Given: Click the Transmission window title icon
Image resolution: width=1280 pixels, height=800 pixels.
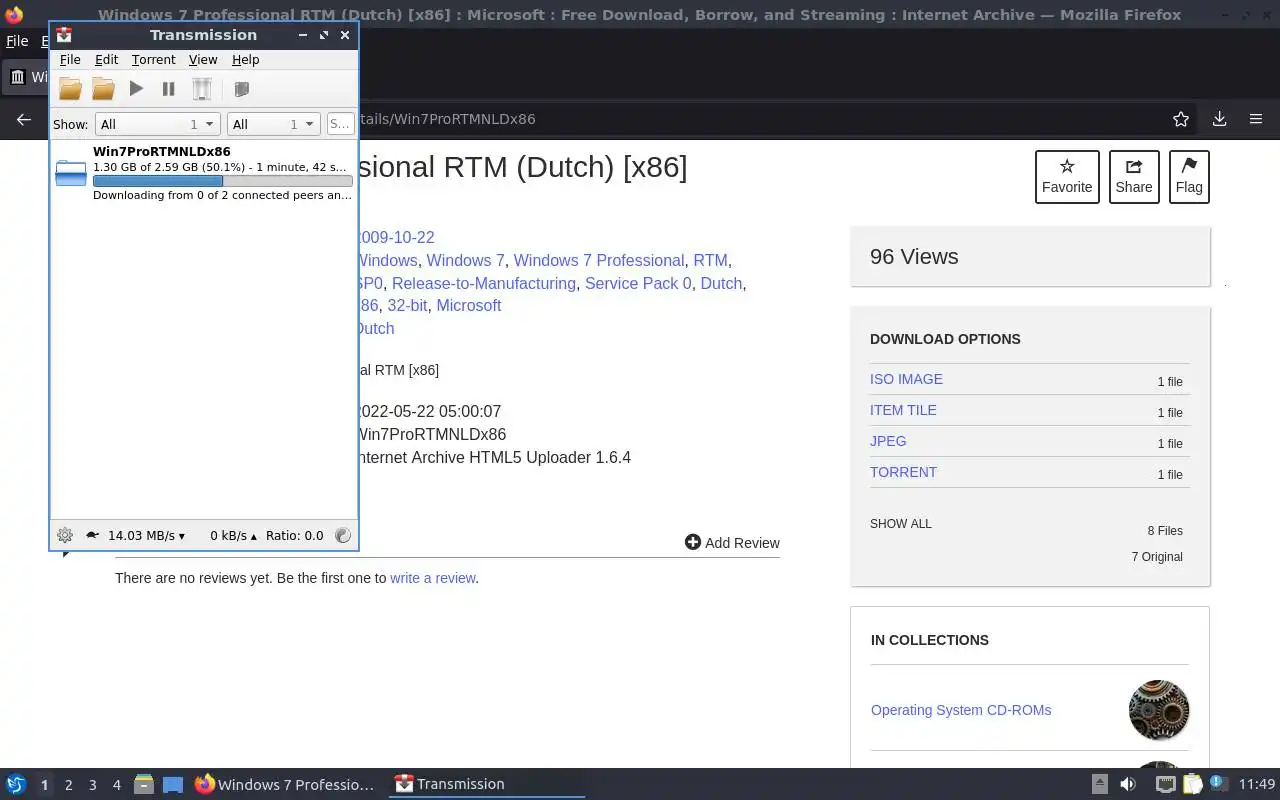Looking at the screenshot, I should point(64,35).
